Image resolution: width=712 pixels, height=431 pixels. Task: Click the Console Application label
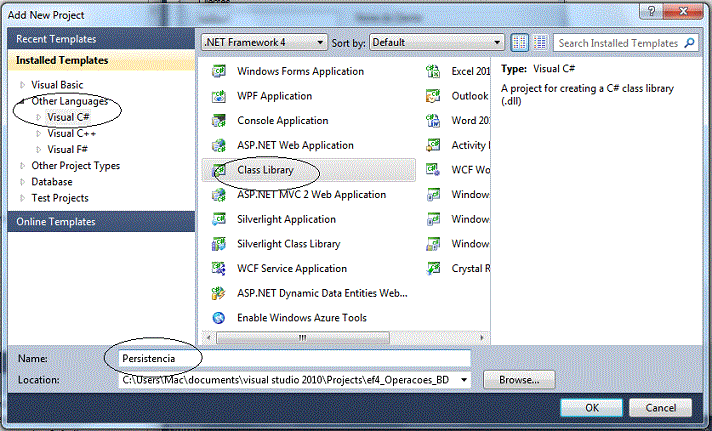(282, 121)
